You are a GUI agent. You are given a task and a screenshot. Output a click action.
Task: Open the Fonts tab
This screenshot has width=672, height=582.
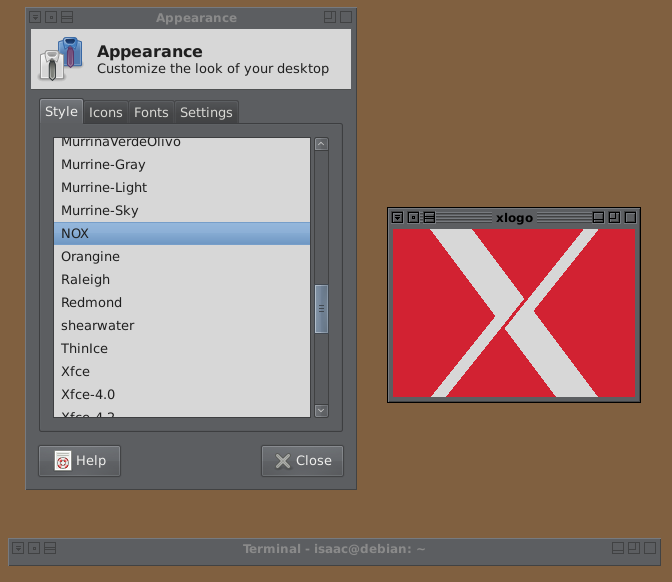151,113
